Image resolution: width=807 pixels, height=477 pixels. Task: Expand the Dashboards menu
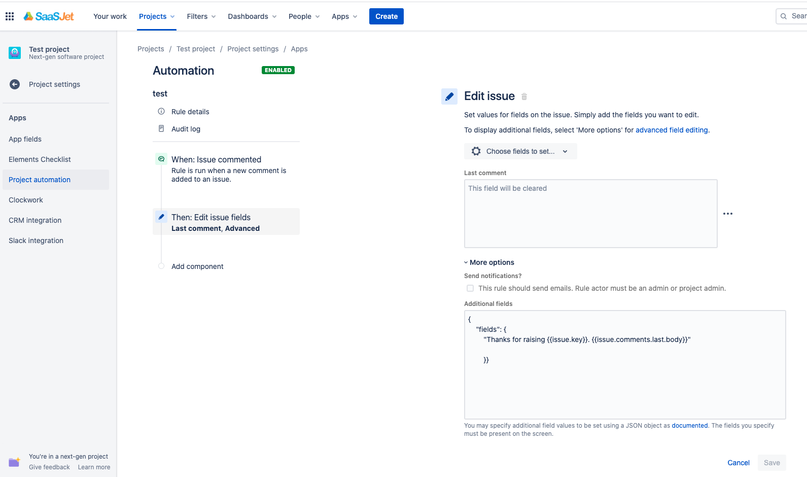(252, 16)
